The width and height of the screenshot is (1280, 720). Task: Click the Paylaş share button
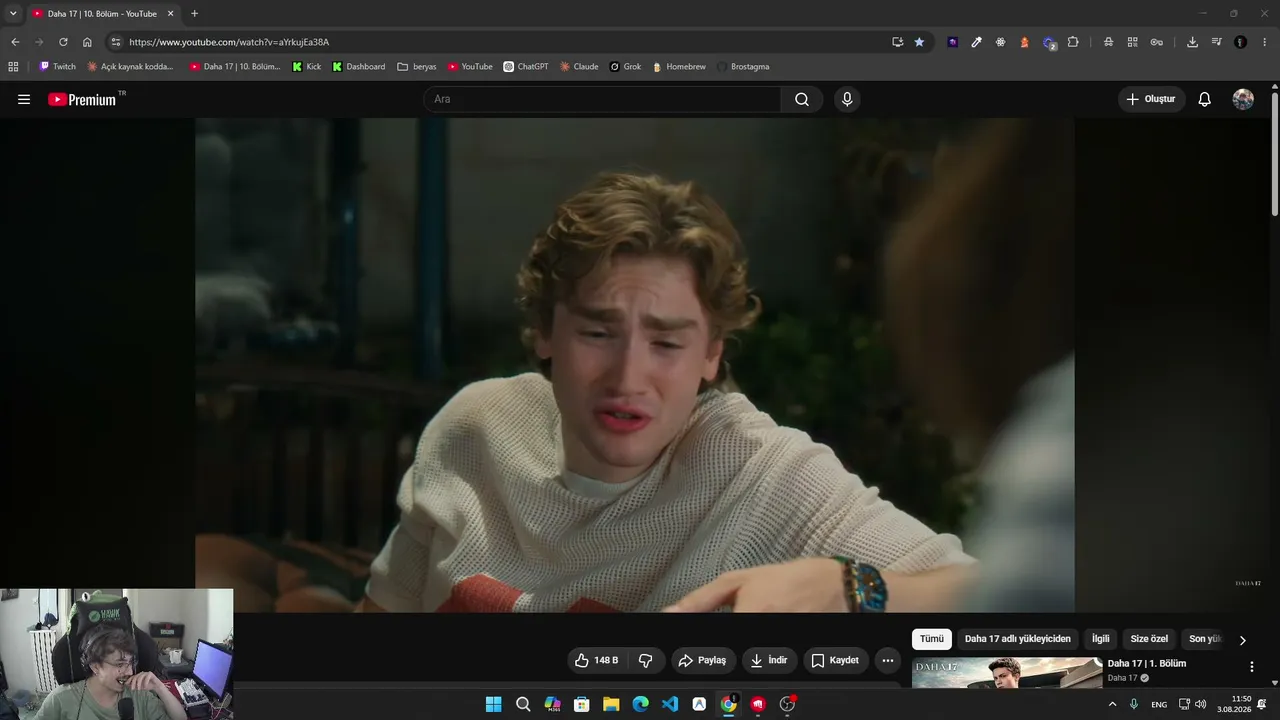click(702, 660)
